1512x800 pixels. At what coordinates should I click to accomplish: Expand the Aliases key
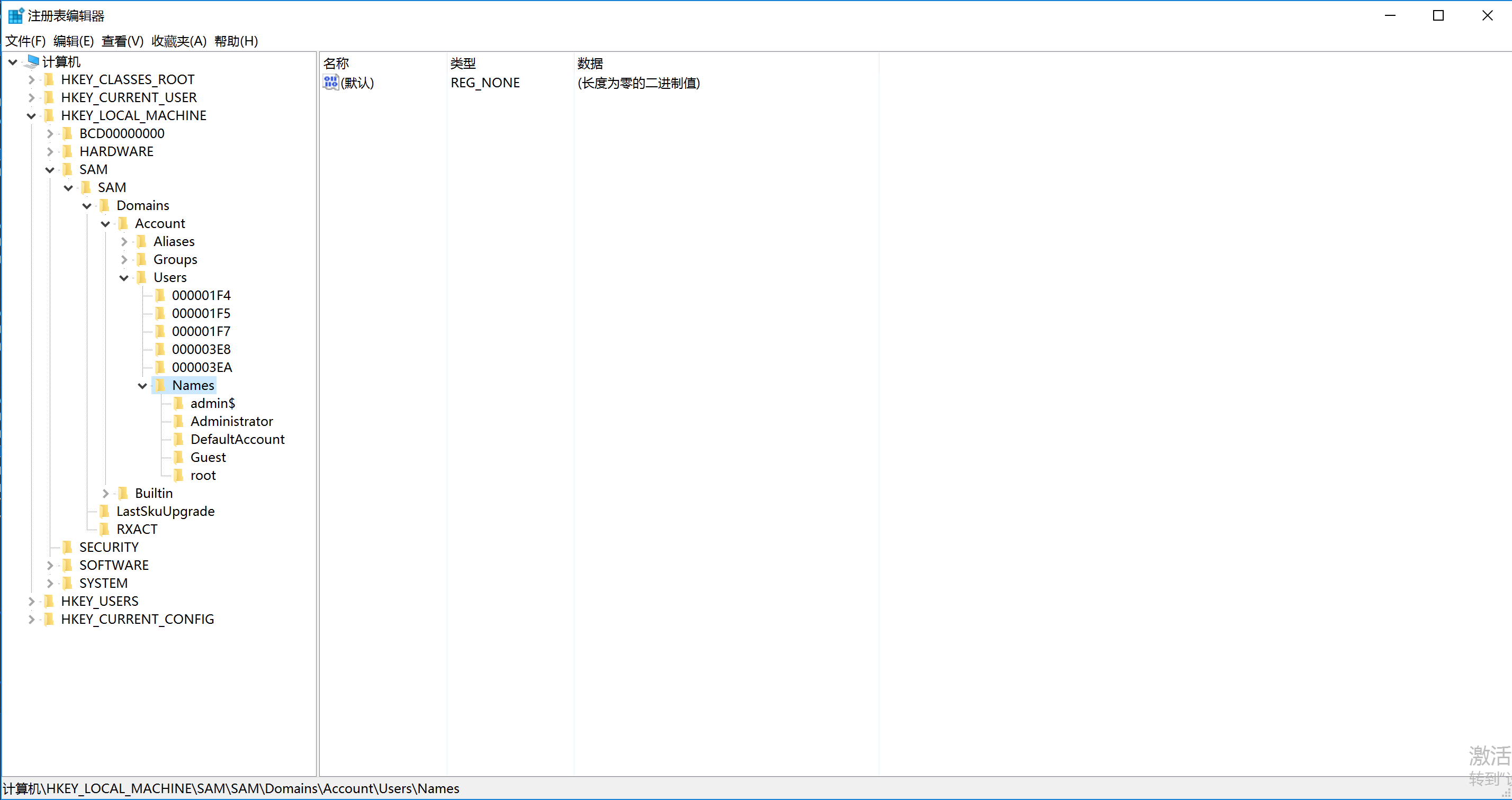[124, 242]
